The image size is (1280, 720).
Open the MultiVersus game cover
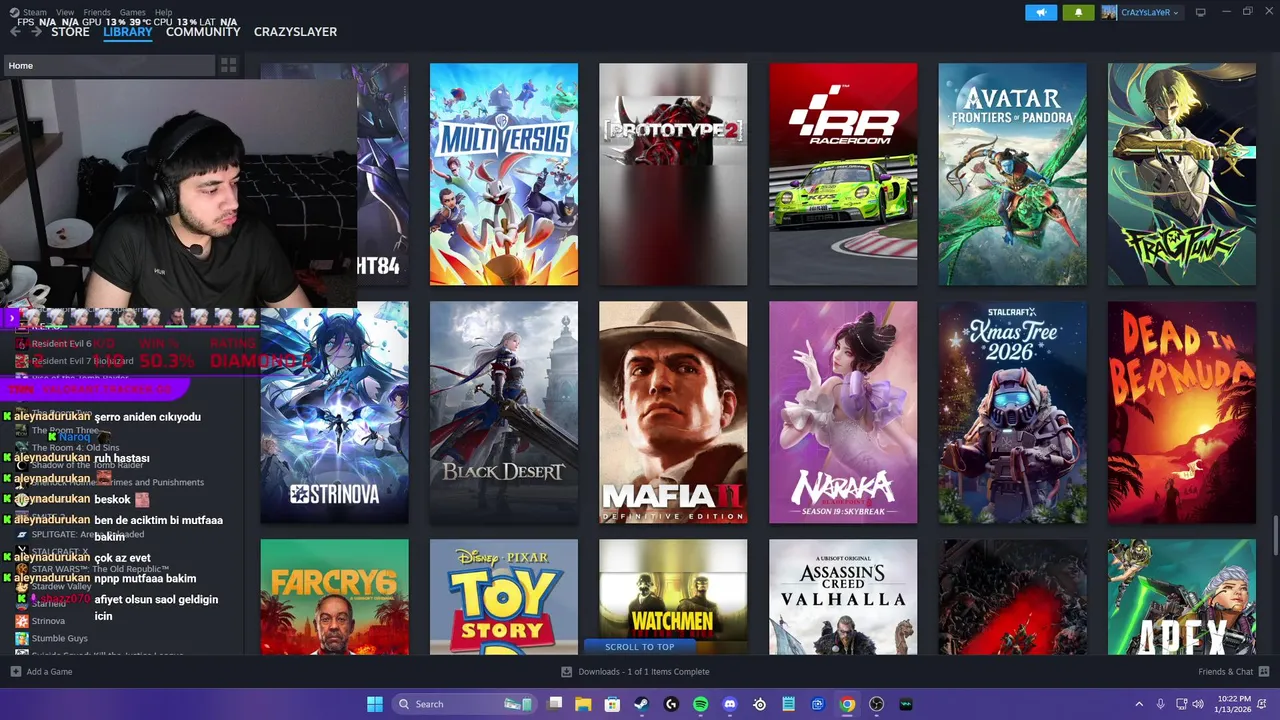504,174
